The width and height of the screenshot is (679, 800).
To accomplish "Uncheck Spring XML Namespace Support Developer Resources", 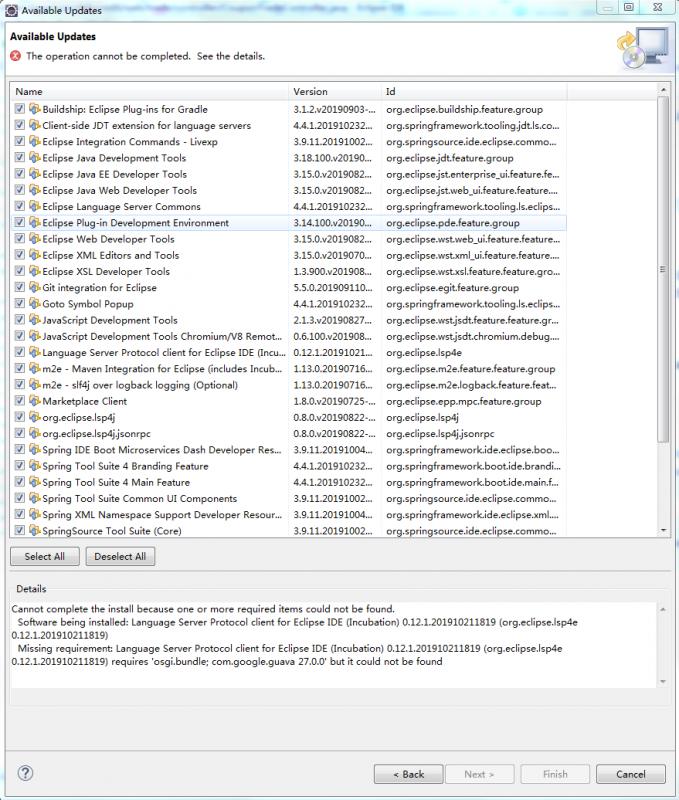I will pyautogui.click(x=19, y=514).
